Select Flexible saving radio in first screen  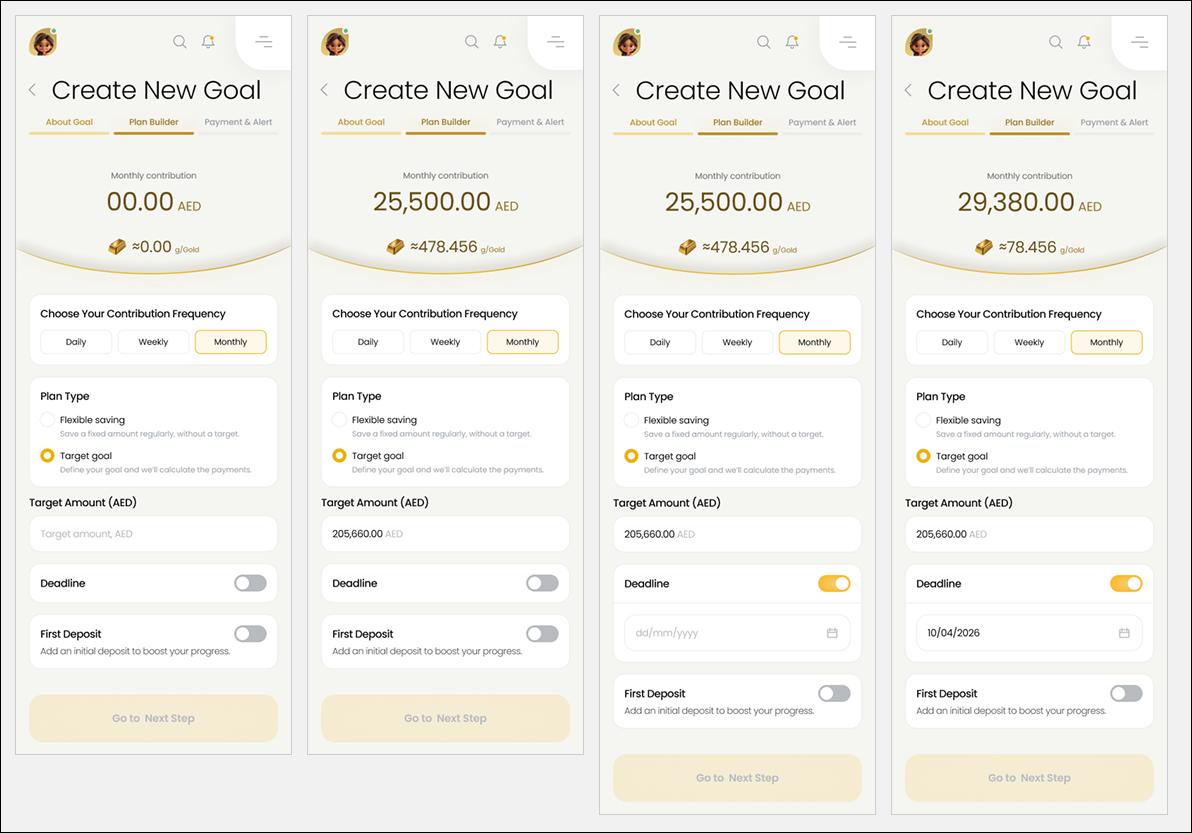pyautogui.click(x=47, y=420)
